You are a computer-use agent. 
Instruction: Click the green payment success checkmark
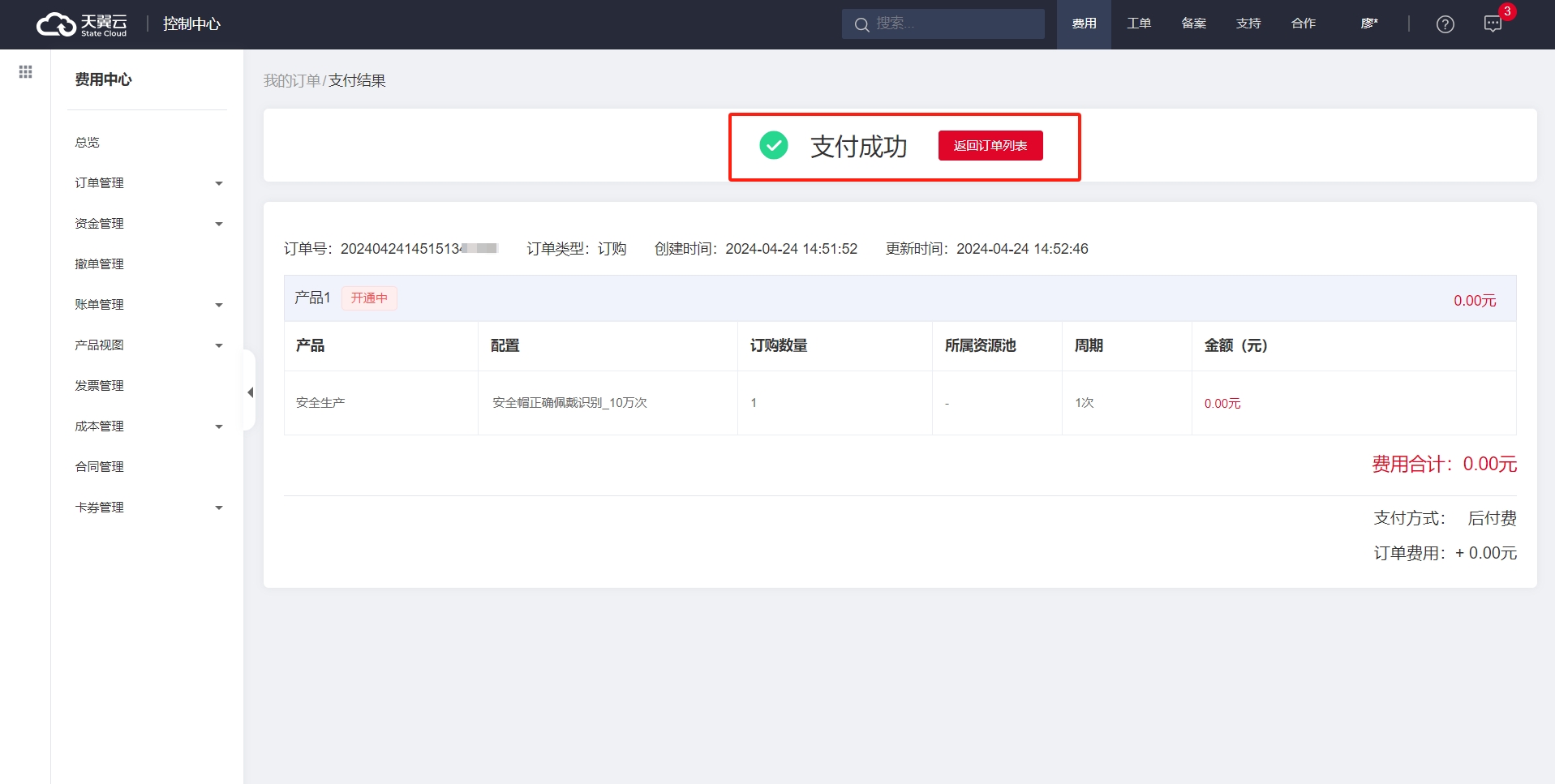point(774,145)
